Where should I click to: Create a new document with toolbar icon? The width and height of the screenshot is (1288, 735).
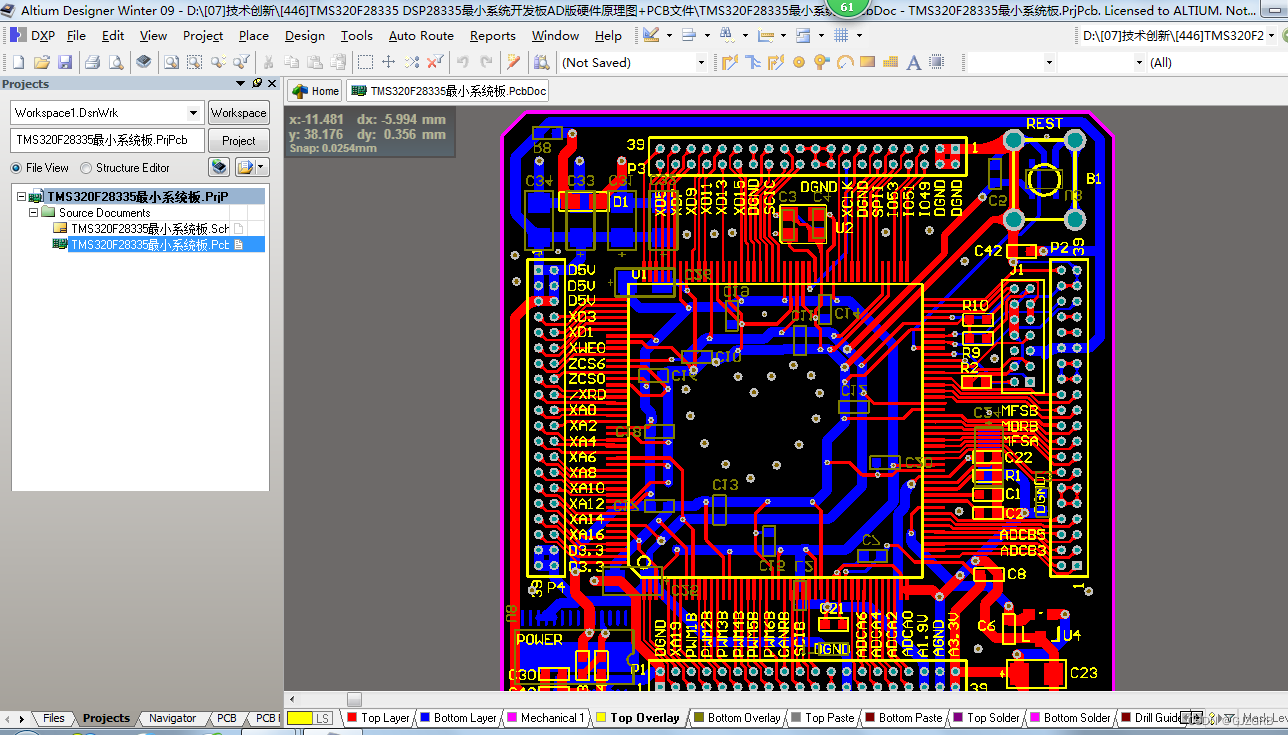pos(18,62)
